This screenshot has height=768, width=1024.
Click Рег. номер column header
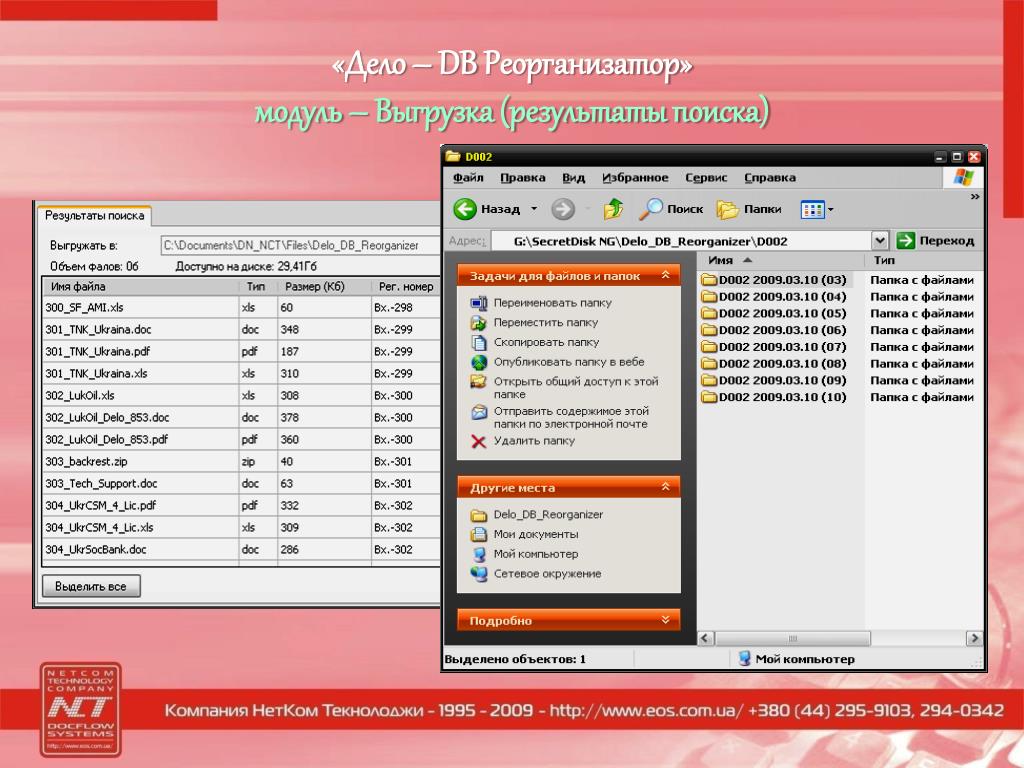pyautogui.click(x=406, y=287)
